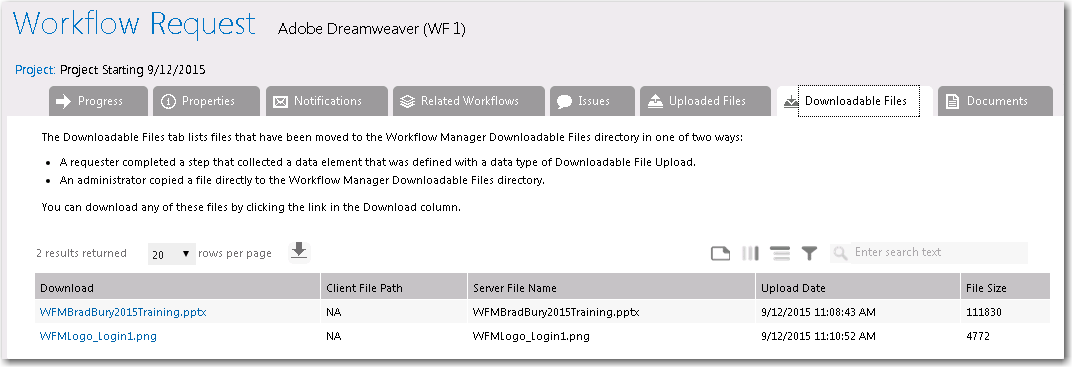This screenshot has width=1072, height=367.
Task: Switch to the Properties tab
Action: coord(206,101)
